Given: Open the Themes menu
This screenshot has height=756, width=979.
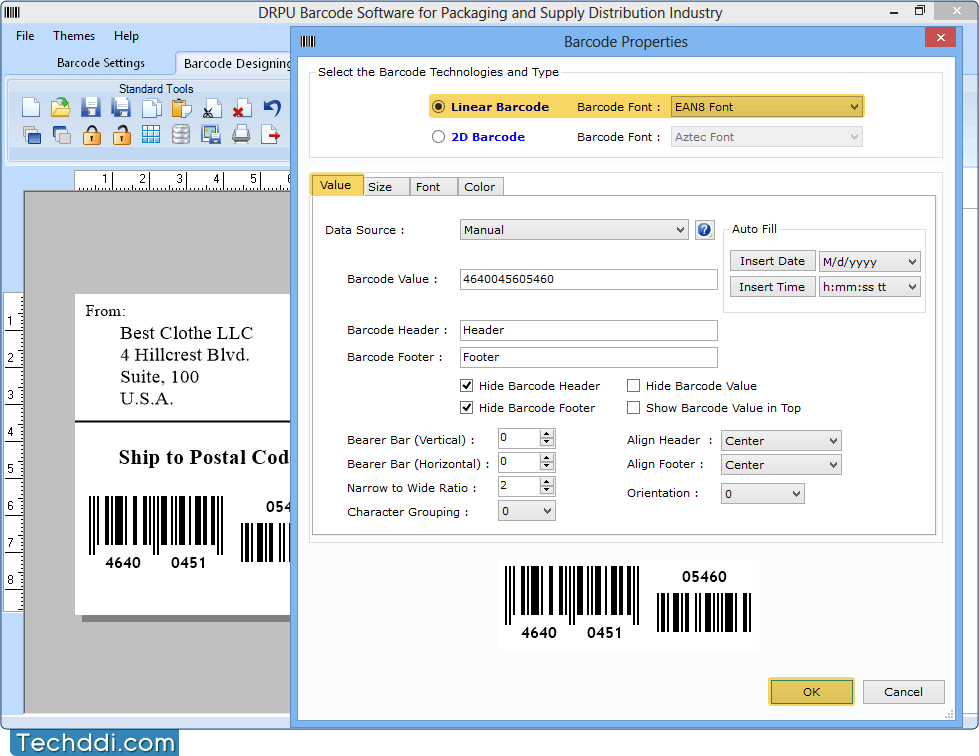Looking at the screenshot, I should pyautogui.click(x=74, y=36).
